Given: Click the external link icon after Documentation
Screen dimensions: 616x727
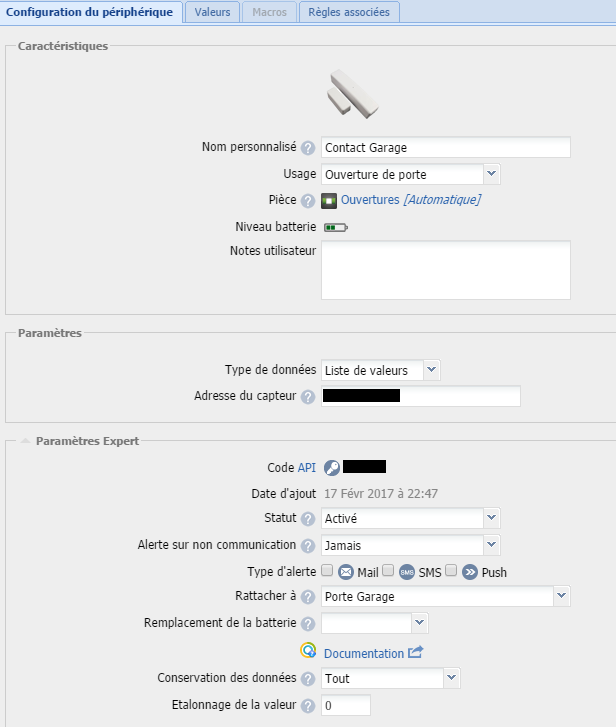Looking at the screenshot, I should 415,653.
